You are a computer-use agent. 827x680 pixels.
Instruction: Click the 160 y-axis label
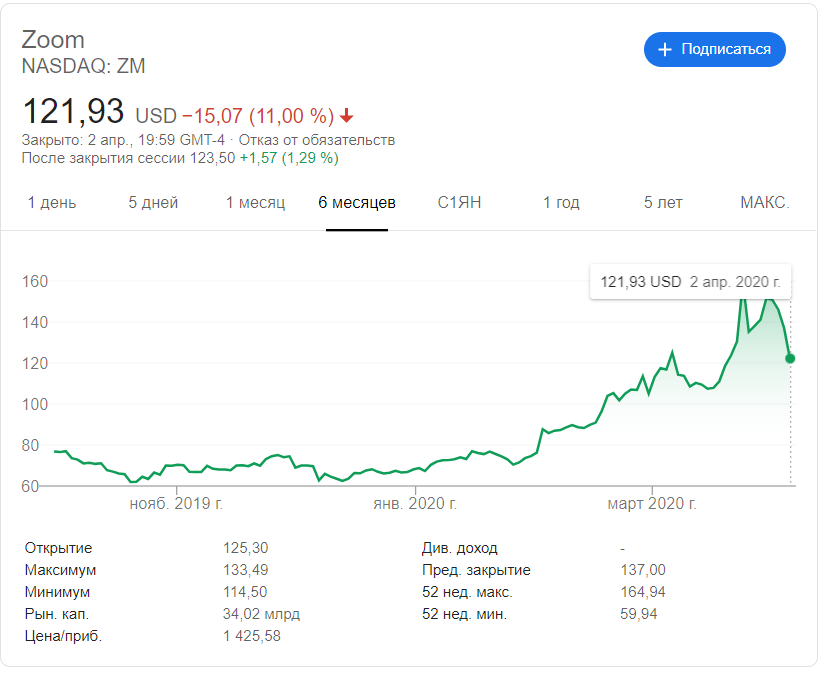point(35,282)
